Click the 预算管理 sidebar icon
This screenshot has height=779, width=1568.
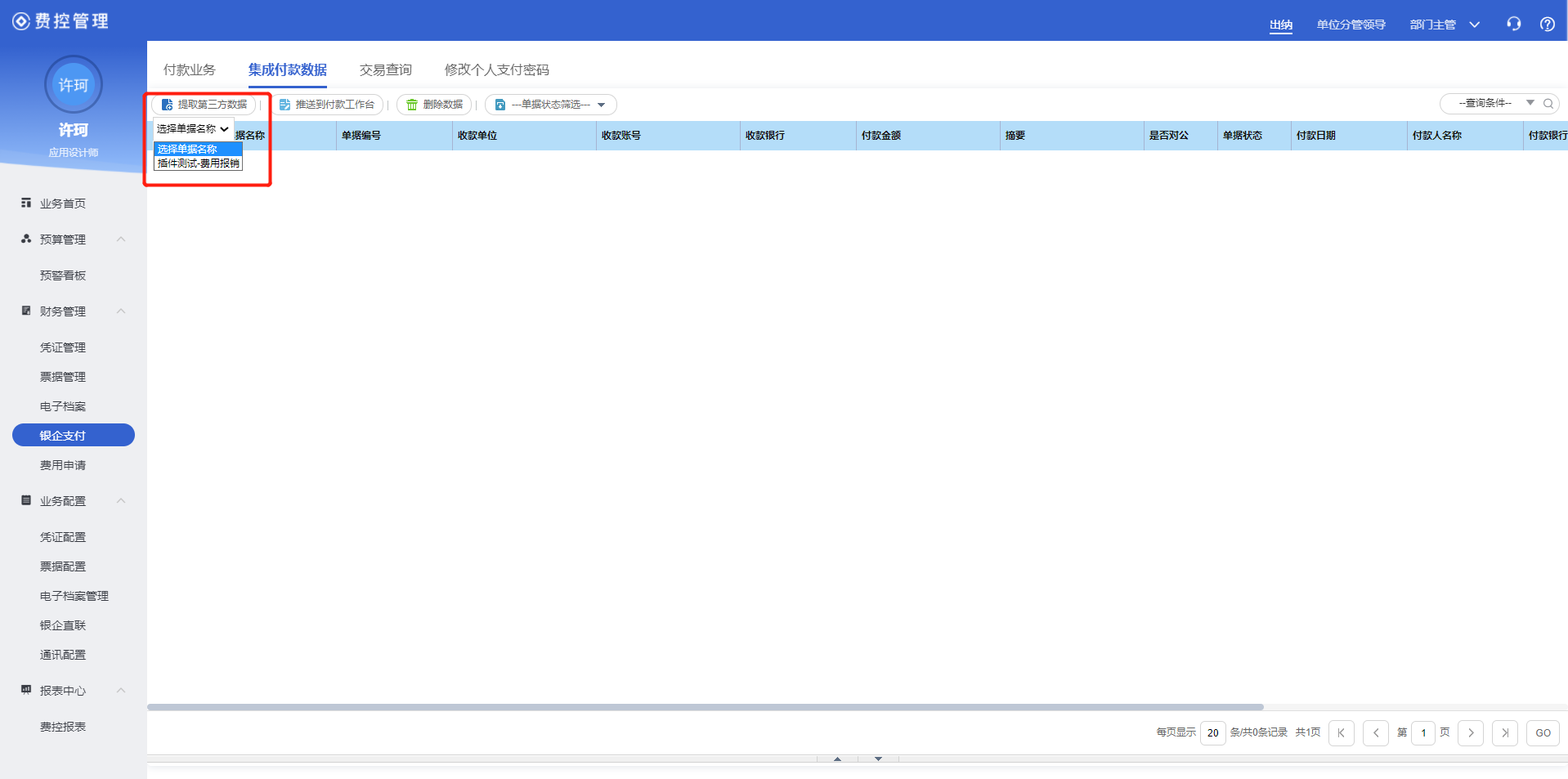click(x=26, y=239)
